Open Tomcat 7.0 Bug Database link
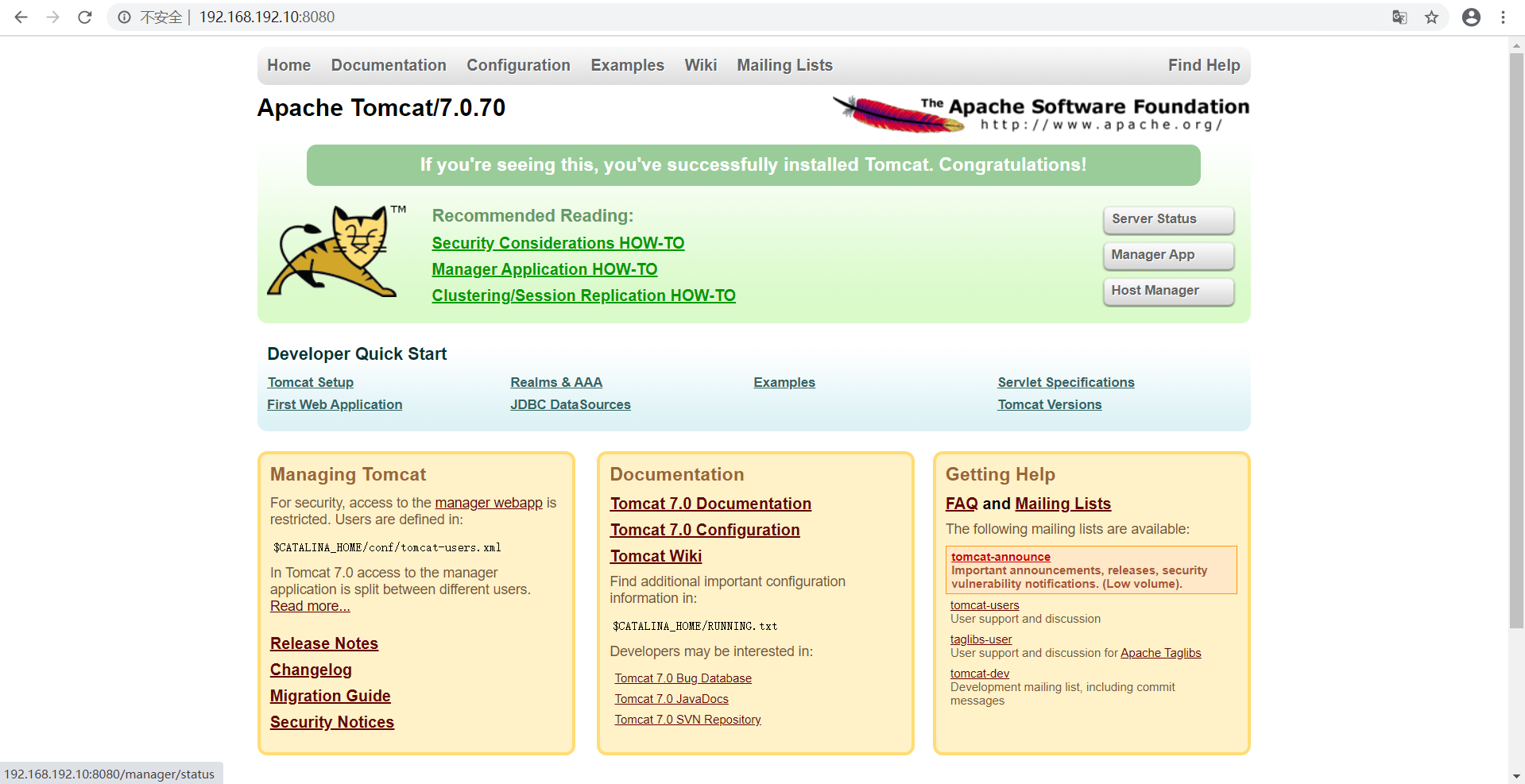The image size is (1525, 784). point(683,678)
